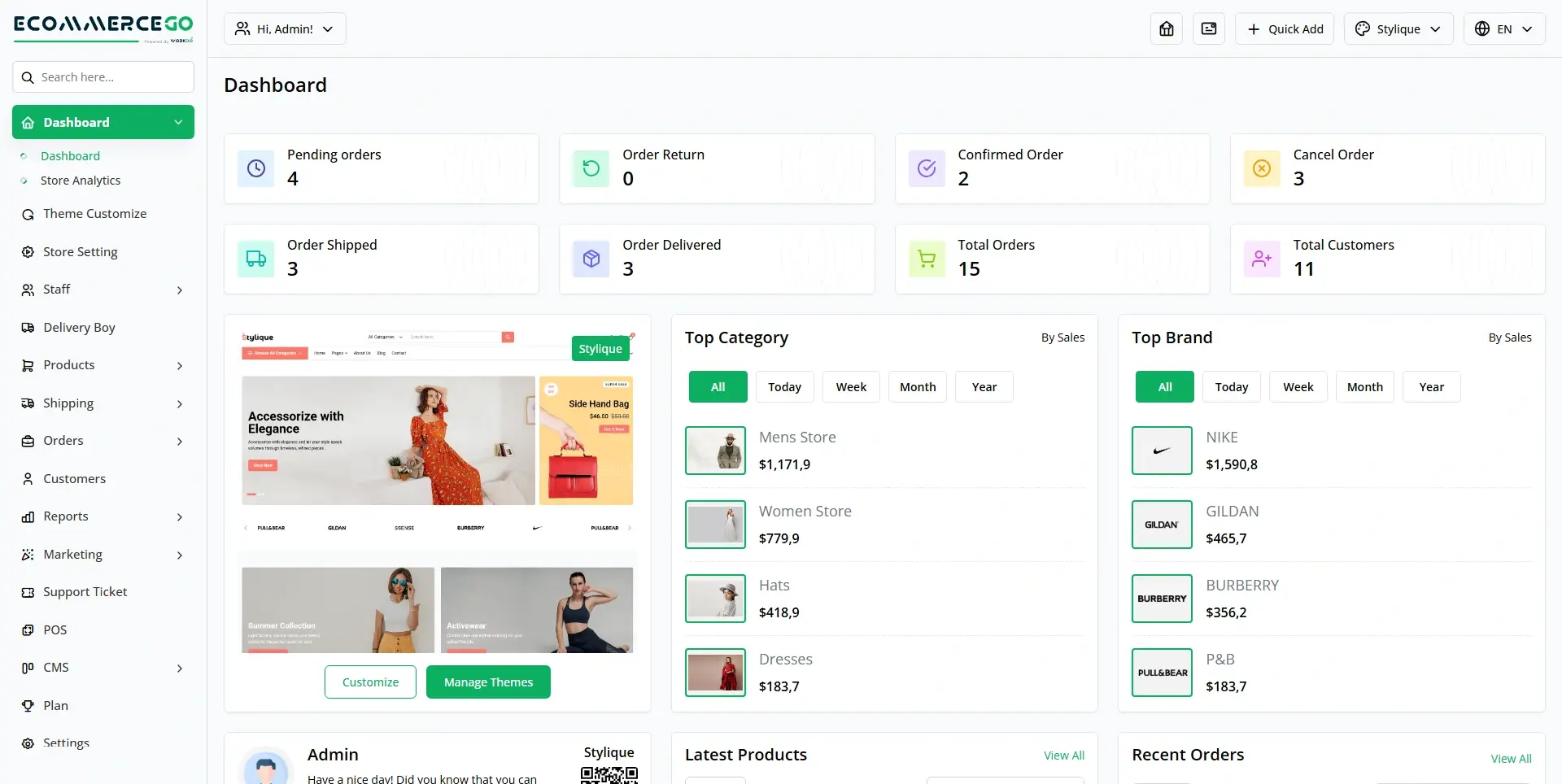Image resolution: width=1562 pixels, height=784 pixels.
Task: Open Customers from the sidebar
Action: [x=74, y=478]
